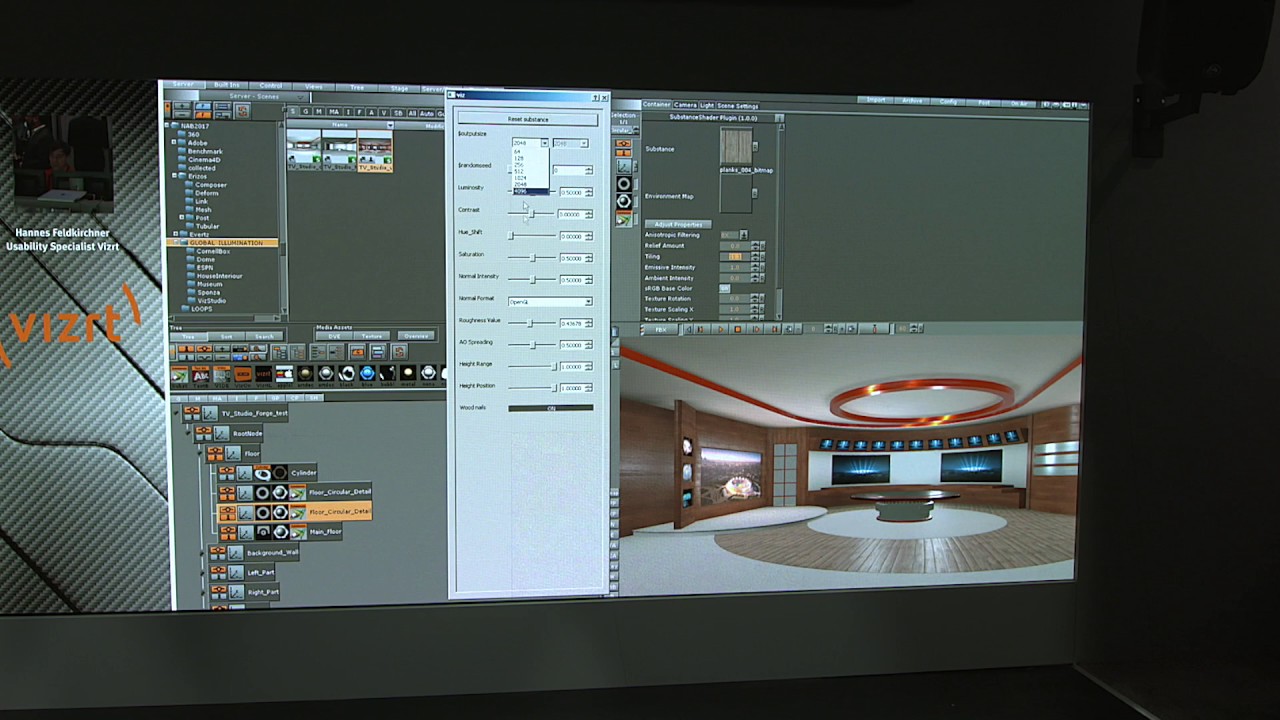Click the Config button
The width and height of the screenshot is (1280, 720).
click(x=948, y=102)
